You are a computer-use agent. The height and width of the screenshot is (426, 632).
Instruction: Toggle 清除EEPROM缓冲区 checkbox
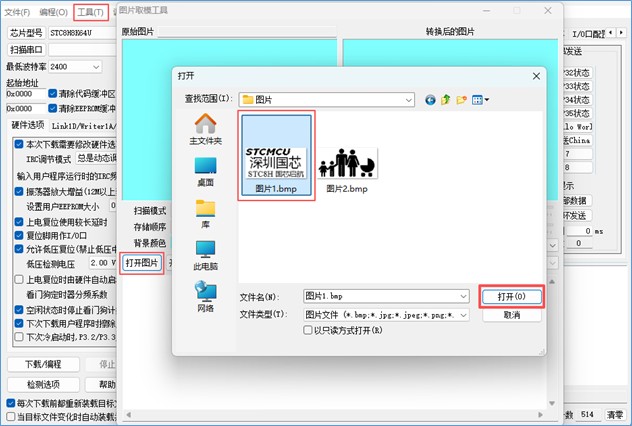[52, 108]
